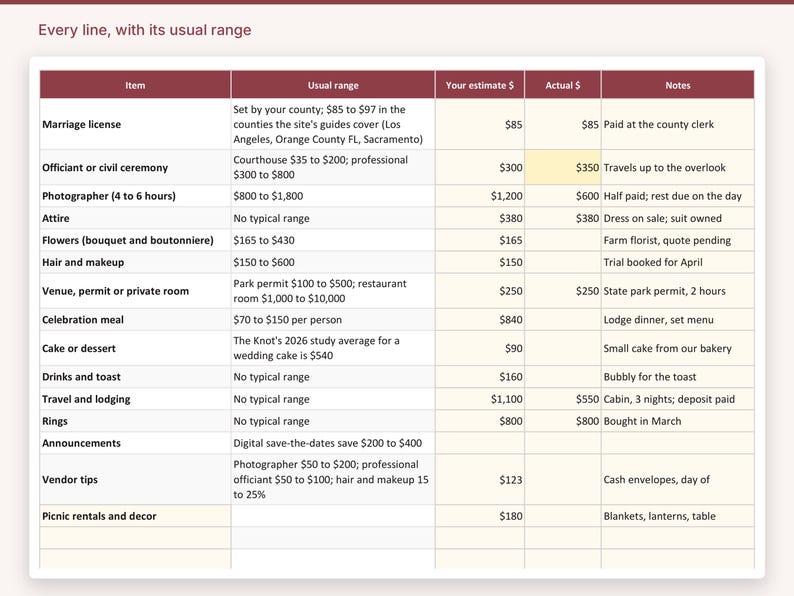Screen dimensions: 794x596
Task: Edit the Photographer estimate of $1,200
Action: click(480, 196)
